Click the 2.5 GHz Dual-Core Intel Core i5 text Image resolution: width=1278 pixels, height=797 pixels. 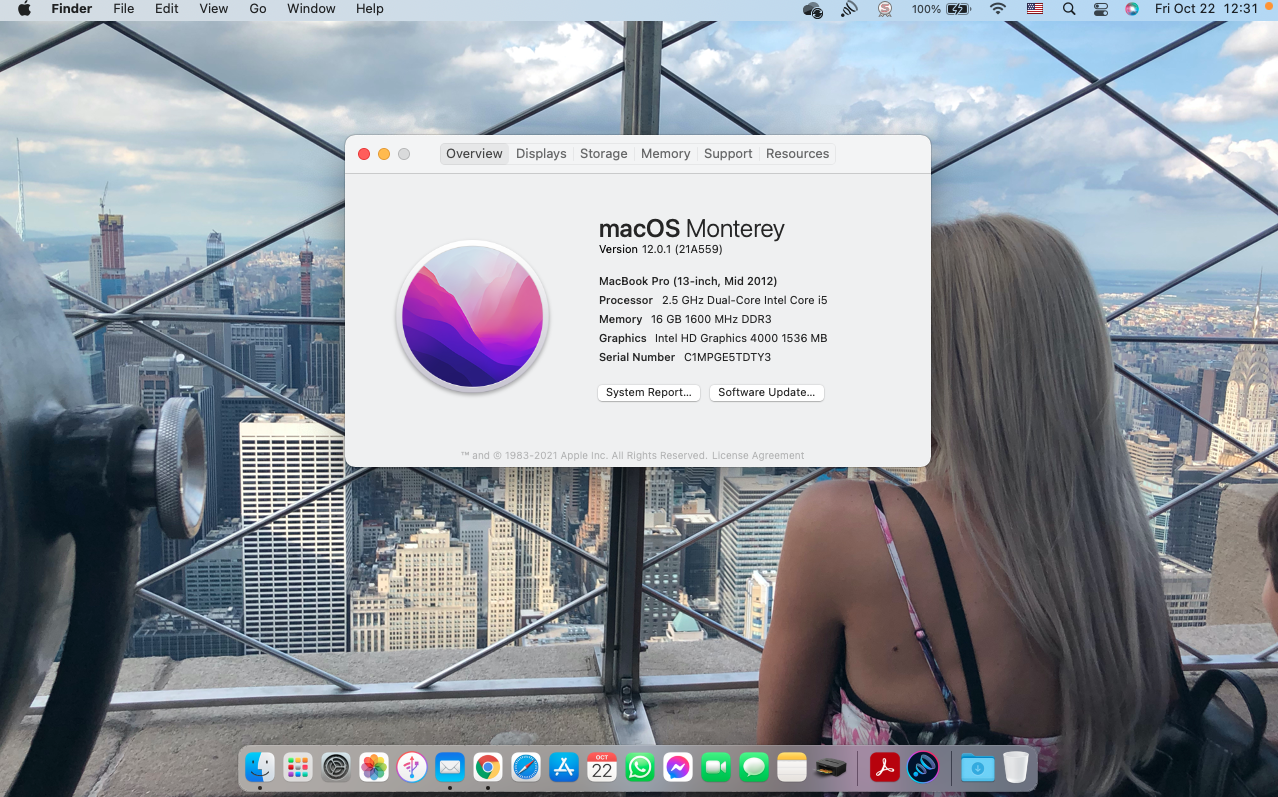pyautogui.click(x=745, y=300)
